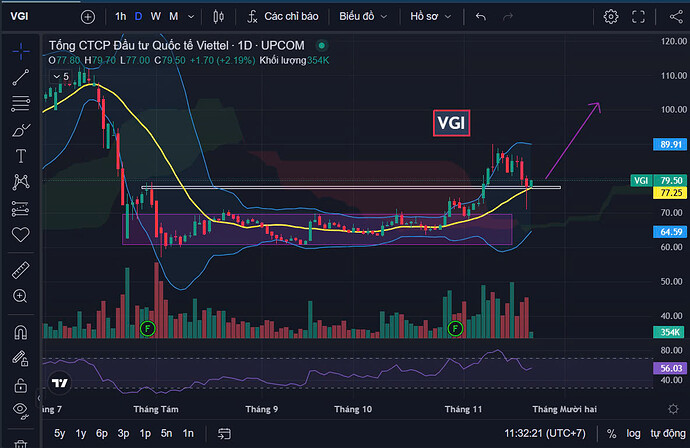The height and width of the screenshot is (448, 690).
Task: Set date range to 1p
Action: (x=145, y=433)
